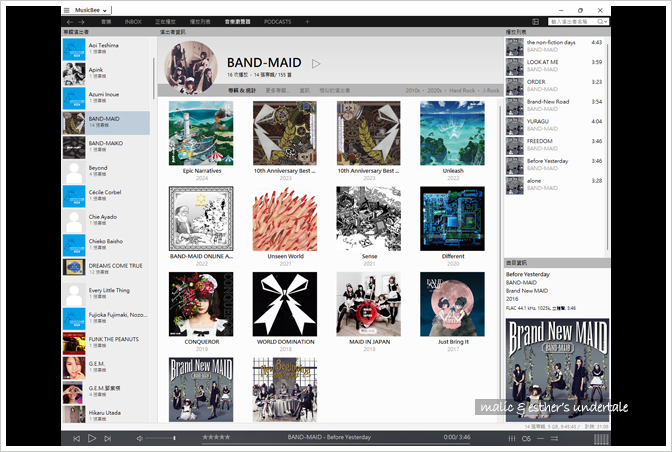Viewport: 672px width, 452px height.
Task: Select Aoi Teshima in the artist list
Action: tap(106, 49)
